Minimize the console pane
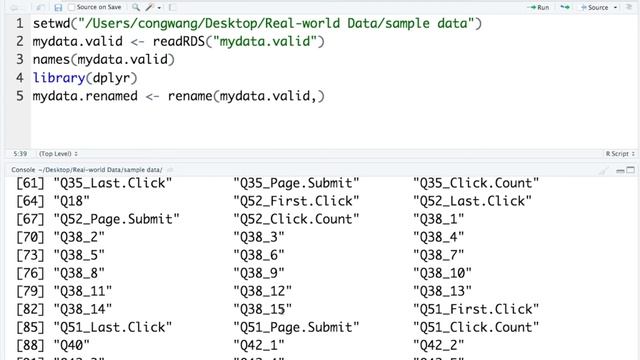 point(620,170)
